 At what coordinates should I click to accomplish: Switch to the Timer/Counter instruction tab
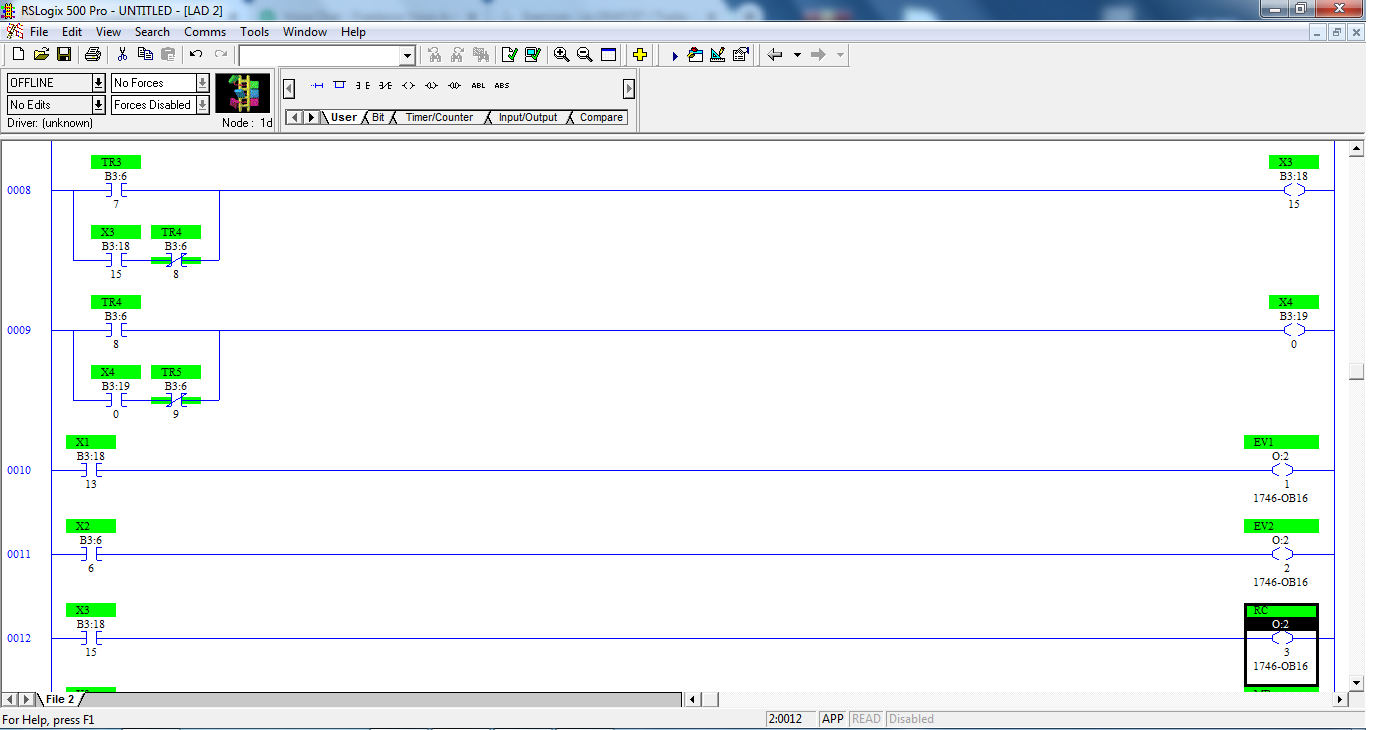pyautogui.click(x=442, y=117)
